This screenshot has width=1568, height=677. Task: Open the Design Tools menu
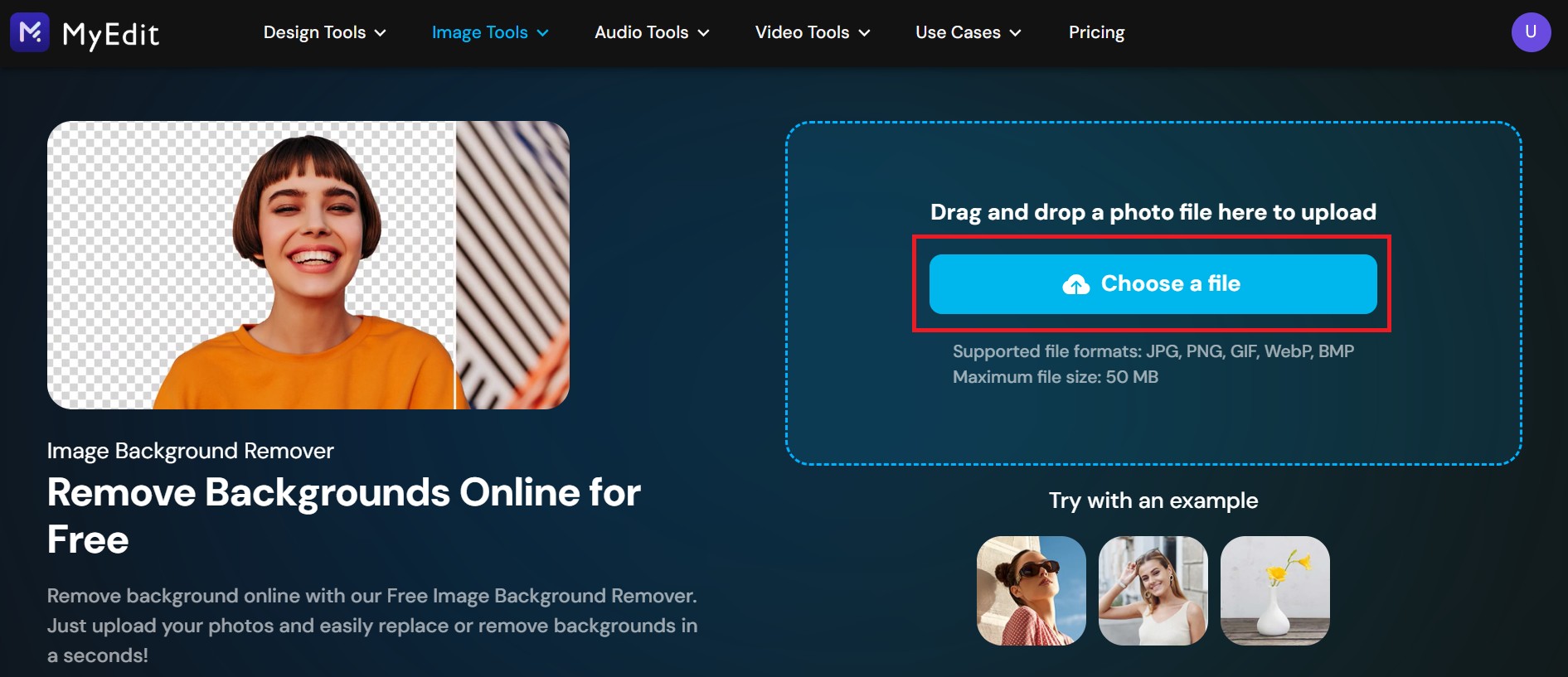coord(325,32)
